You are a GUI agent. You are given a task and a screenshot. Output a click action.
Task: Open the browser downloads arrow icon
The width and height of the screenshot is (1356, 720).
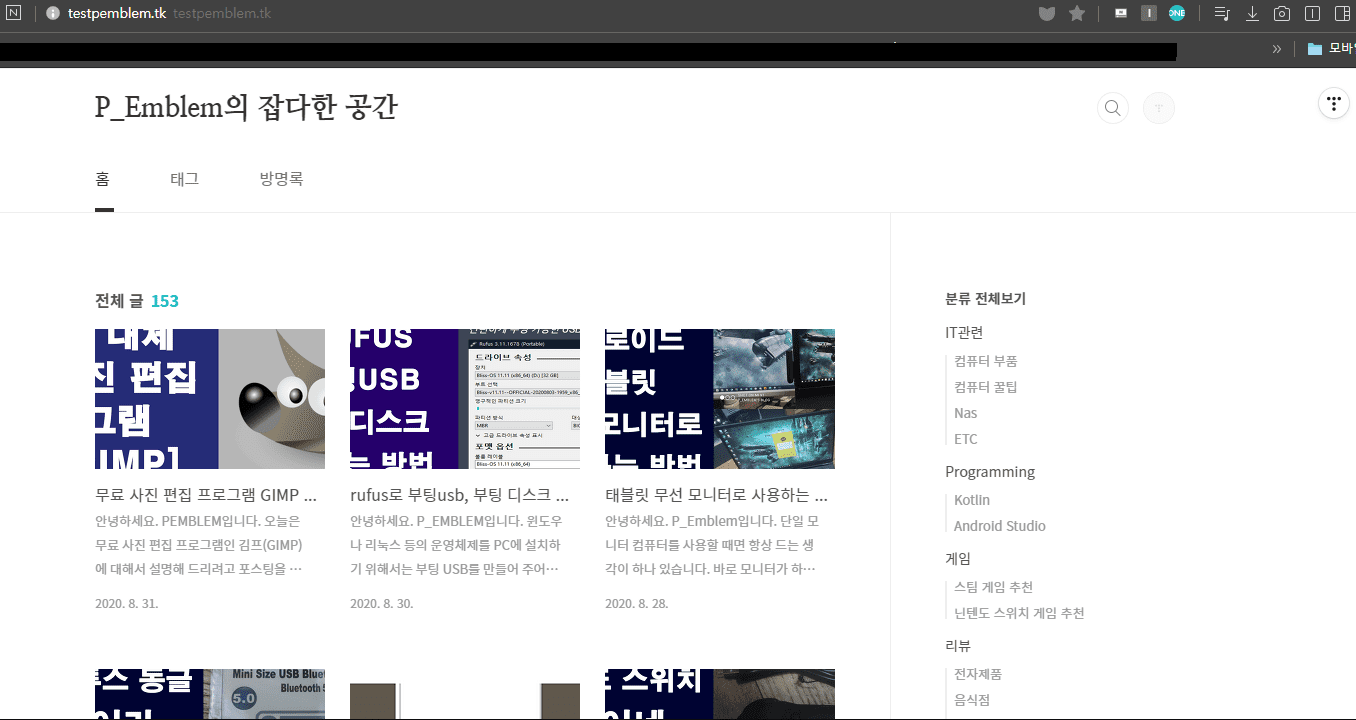1251,13
